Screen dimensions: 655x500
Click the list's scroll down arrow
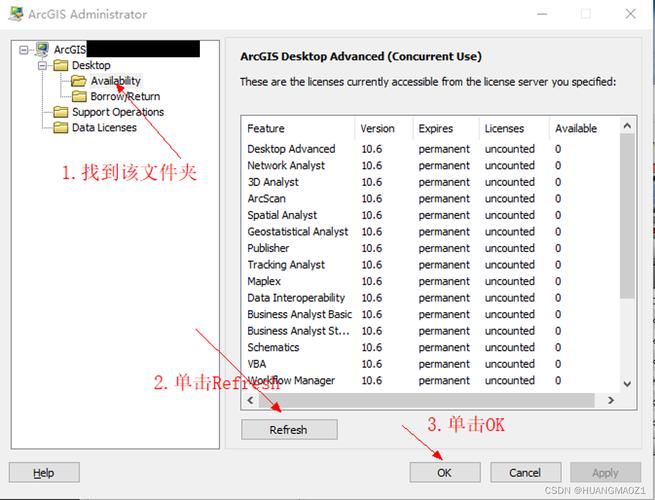(627, 383)
